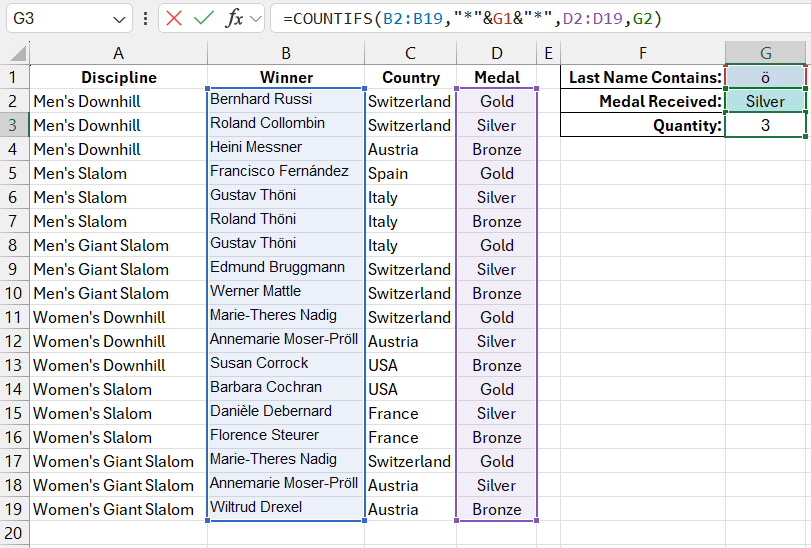This screenshot has width=811, height=548.
Task: Click the Winner header cell
Action: coord(286,77)
